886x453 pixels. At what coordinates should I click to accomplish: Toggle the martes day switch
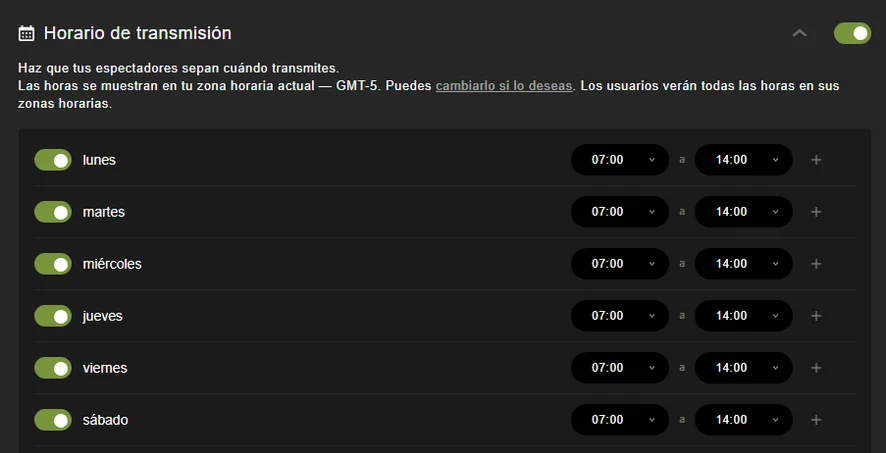click(53, 212)
